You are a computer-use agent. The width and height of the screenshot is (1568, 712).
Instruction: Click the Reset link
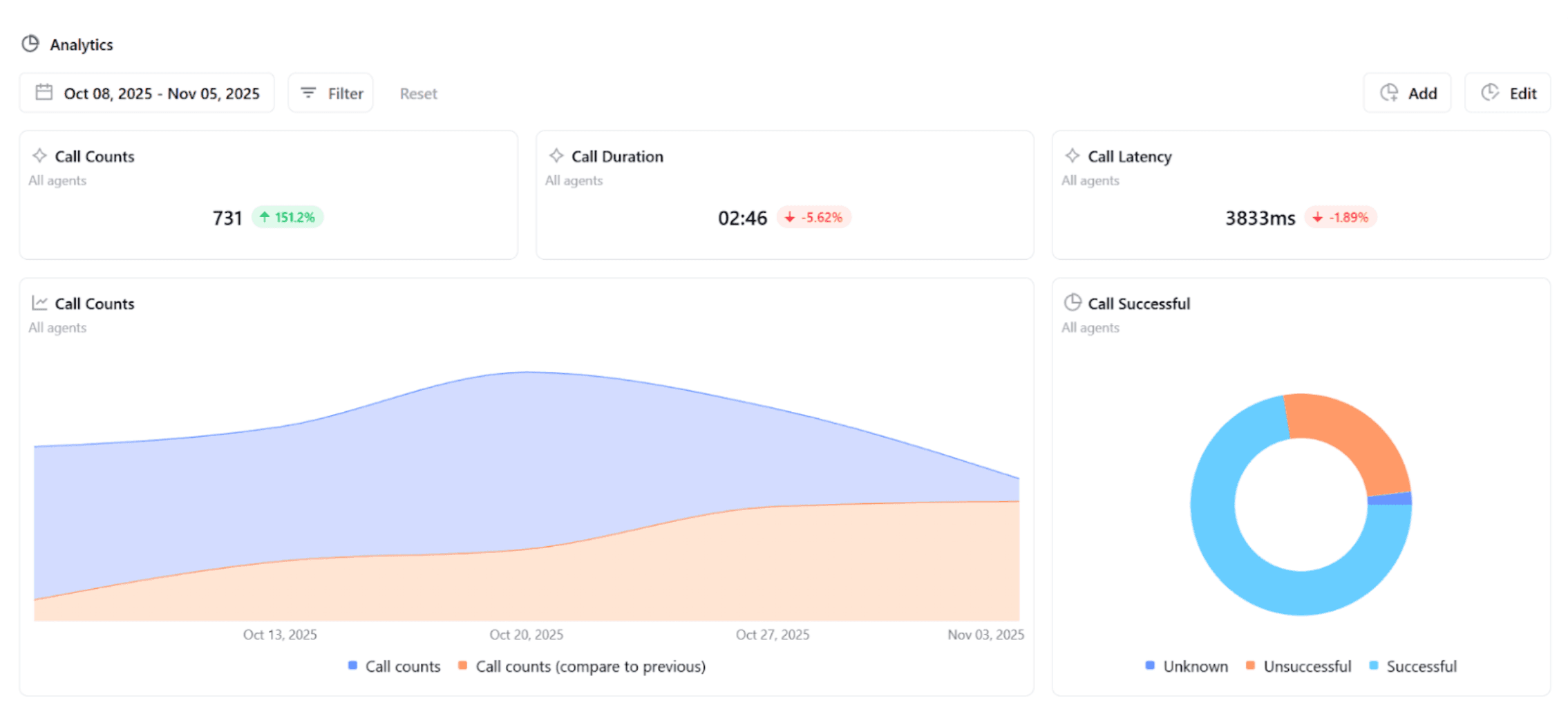pyautogui.click(x=418, y=93)
